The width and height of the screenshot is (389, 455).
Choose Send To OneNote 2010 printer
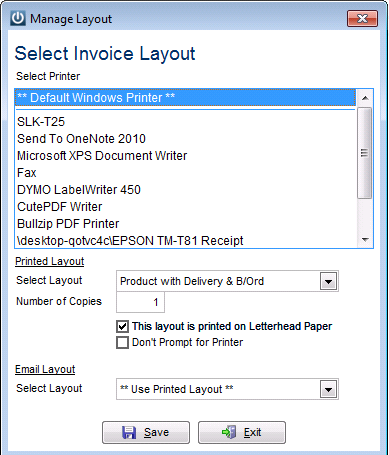(x=185, y=139)
